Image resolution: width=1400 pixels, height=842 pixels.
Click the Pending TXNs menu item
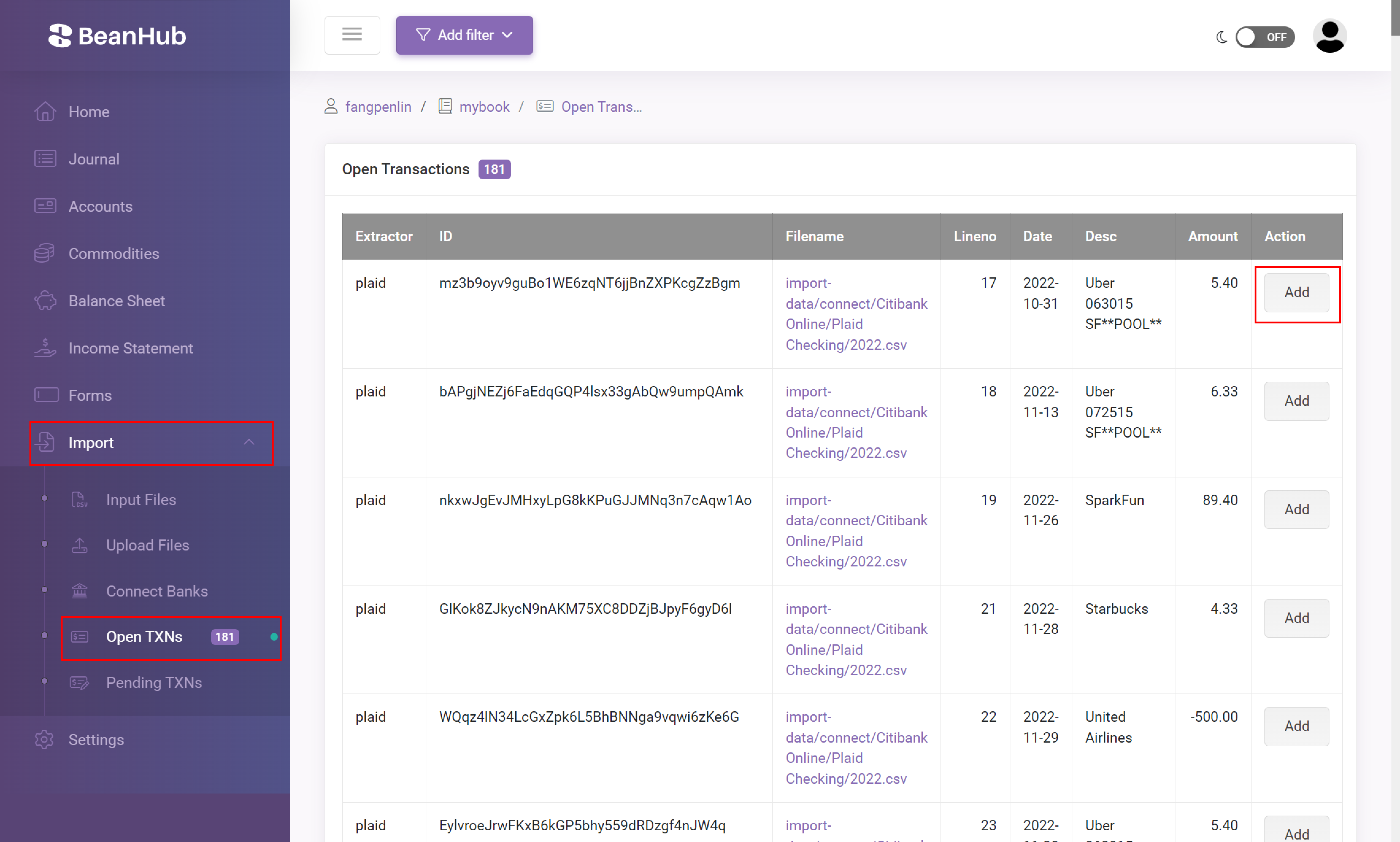(154, 683)
